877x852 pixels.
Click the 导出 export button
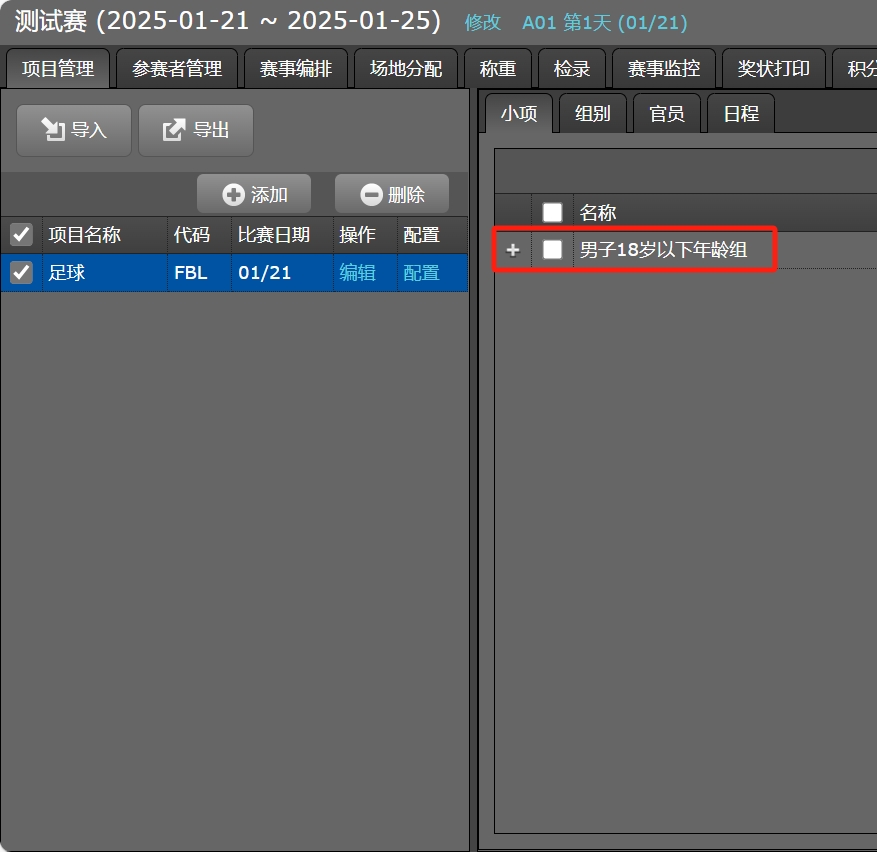(196, 130)
